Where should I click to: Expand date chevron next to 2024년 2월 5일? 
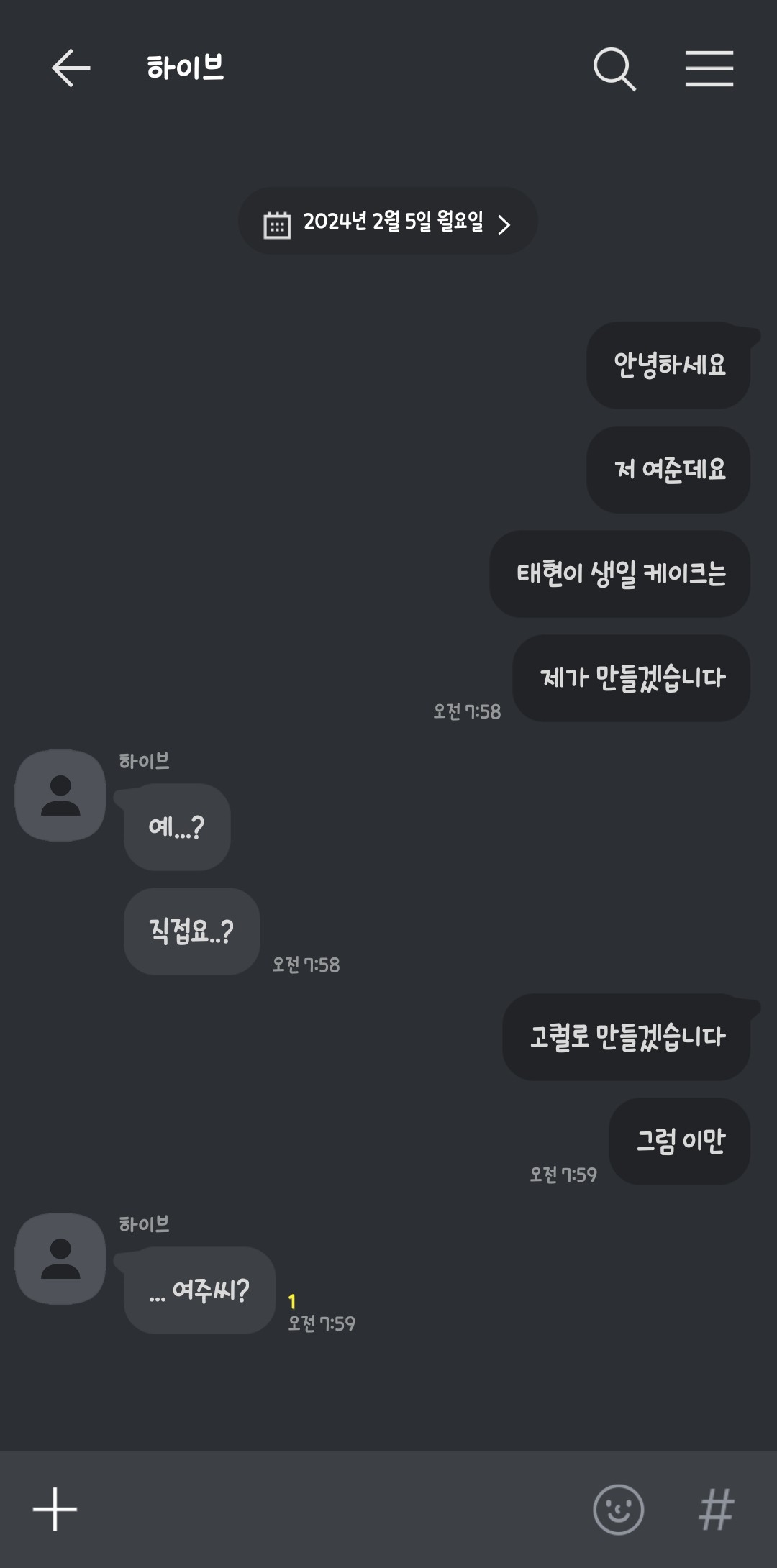[504, 224]
